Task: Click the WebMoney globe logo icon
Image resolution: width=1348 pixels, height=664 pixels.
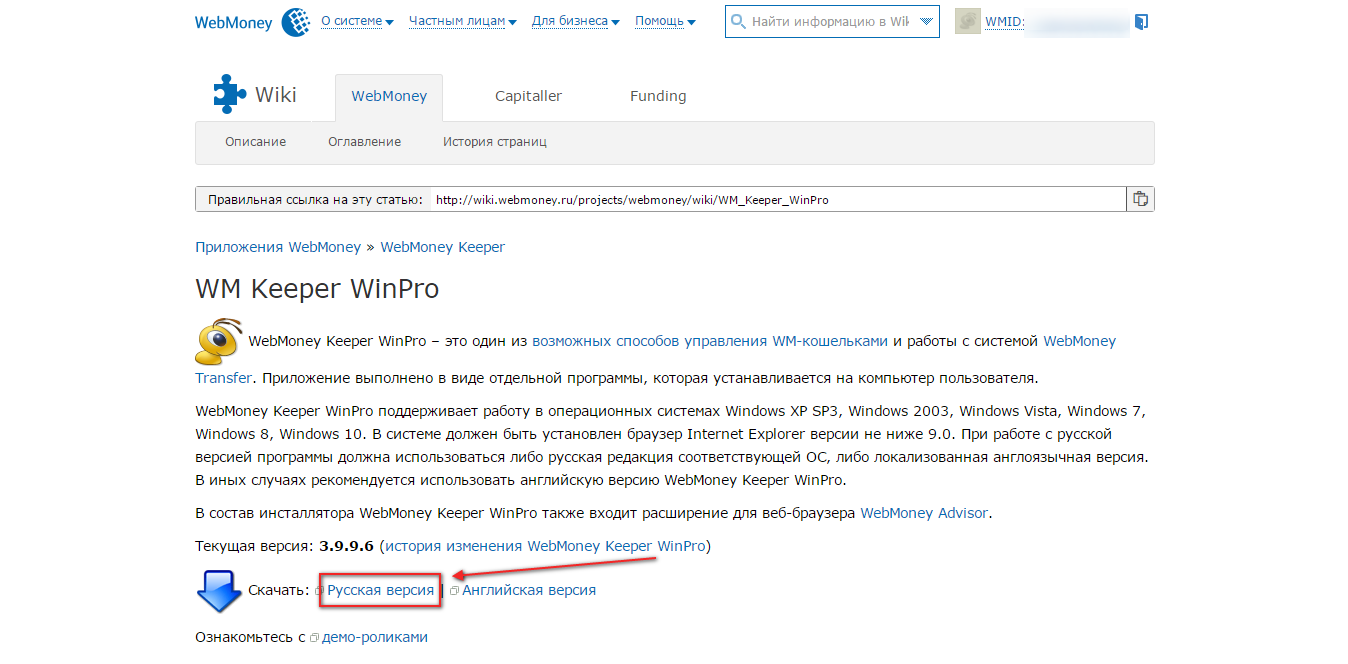Action: 296,22
